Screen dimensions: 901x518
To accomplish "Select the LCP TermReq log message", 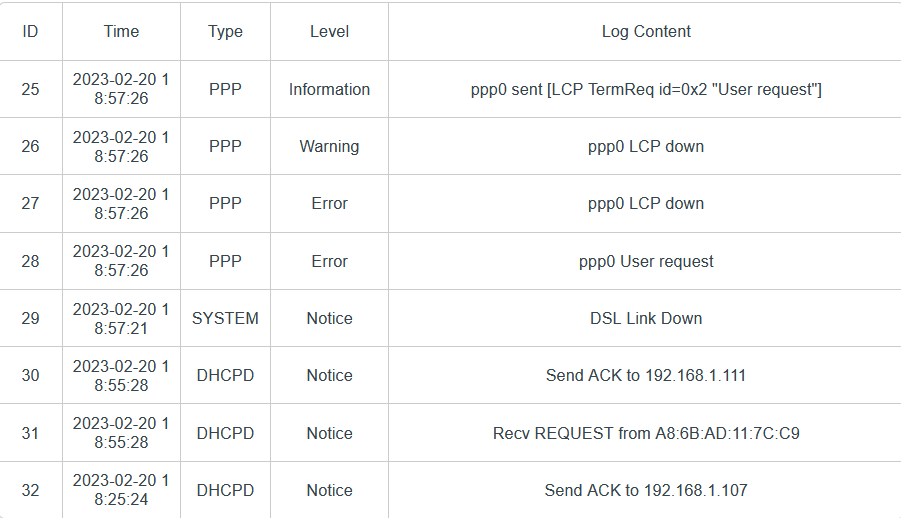I will (x=645, y=89).
